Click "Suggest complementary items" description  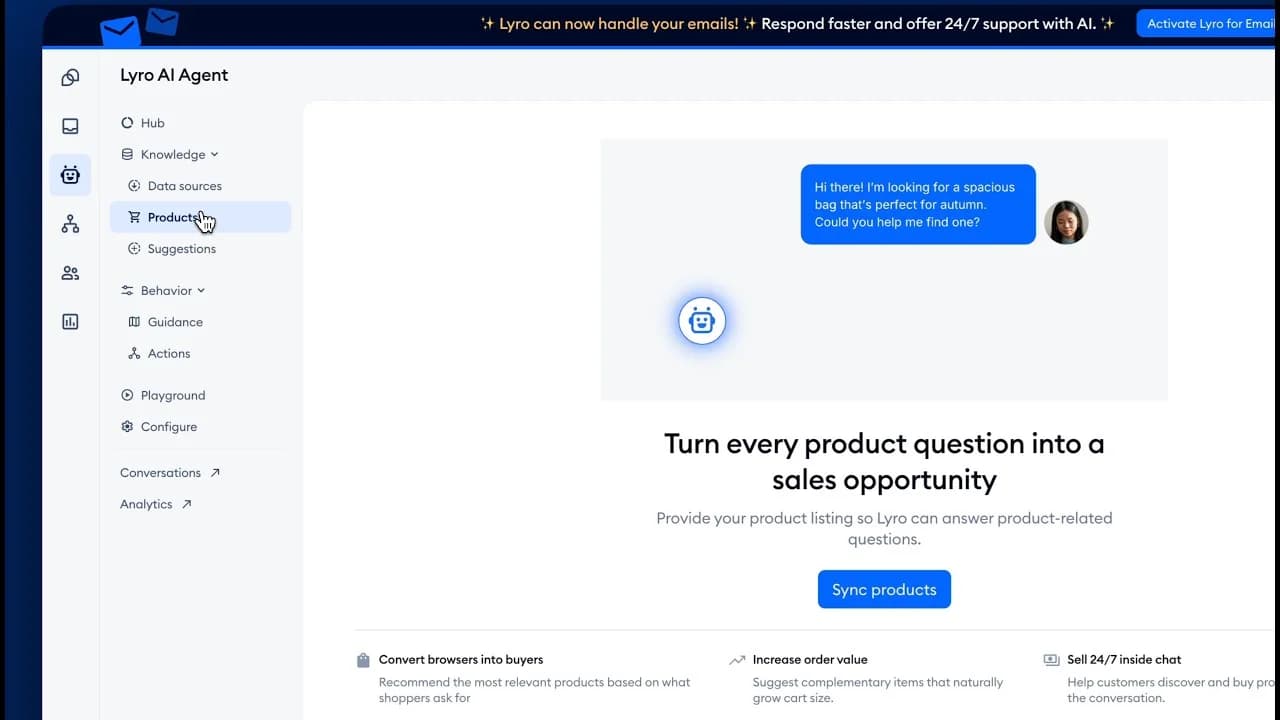878,690
